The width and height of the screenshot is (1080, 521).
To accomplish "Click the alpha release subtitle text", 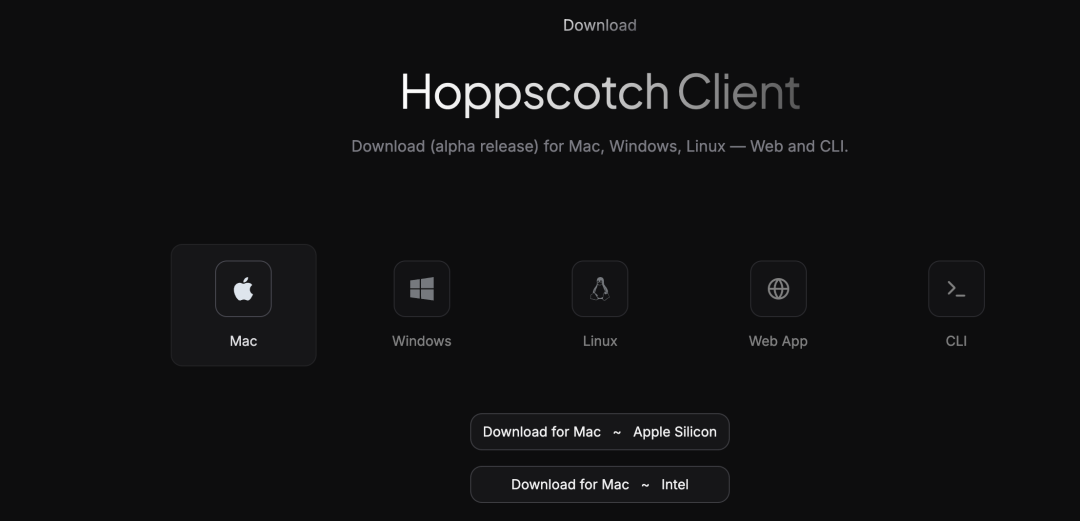I will (x=600, y=146).
